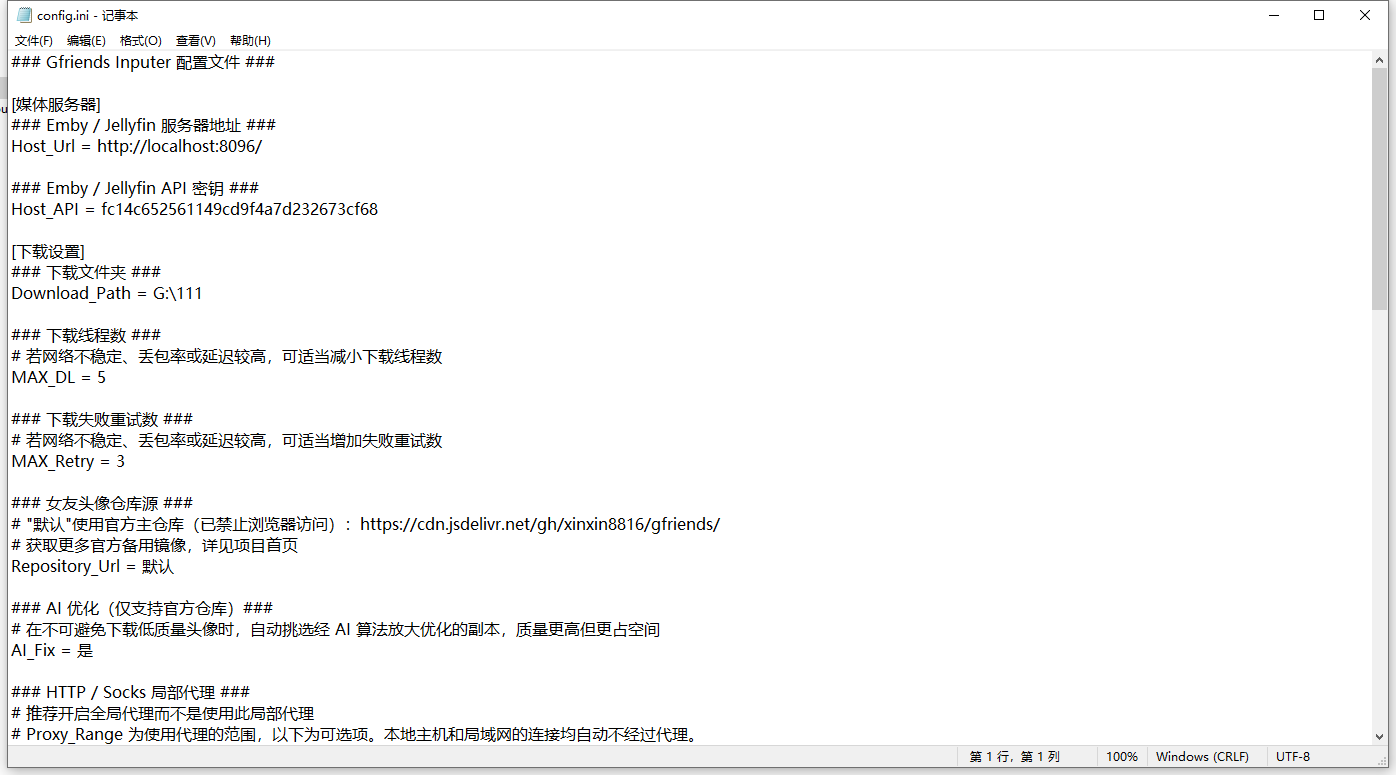This screenshot has height=775, width=1396.
Task: Open the 帮助(H) menu
Action: point(249,40)
